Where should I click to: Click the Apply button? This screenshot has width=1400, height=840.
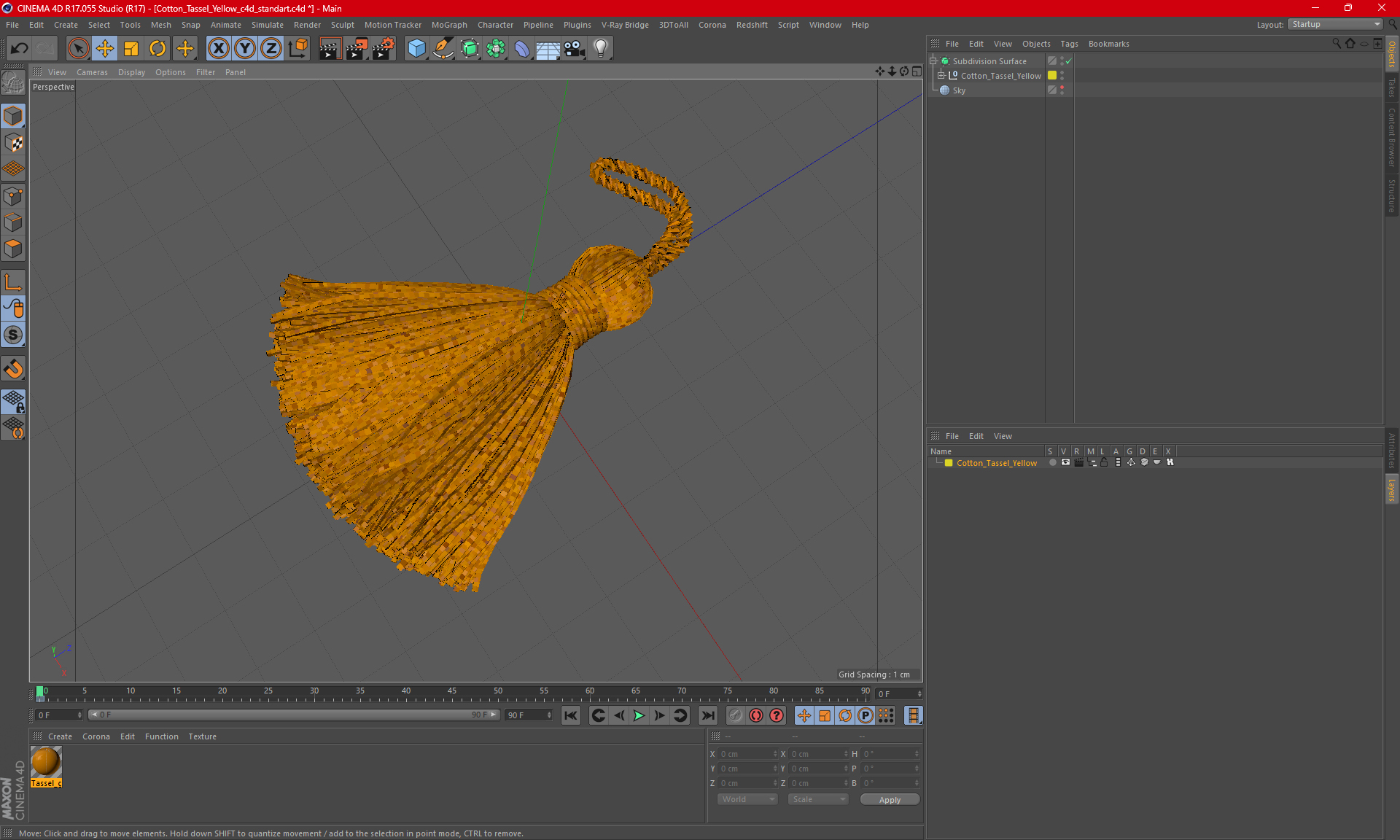click(x=890, y=800)
